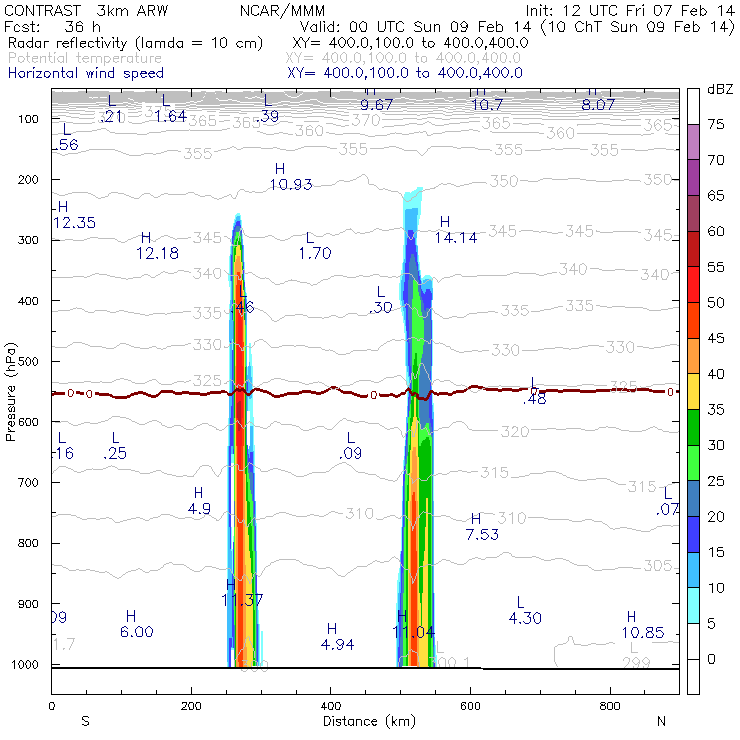Click the 'CONTRAST 3km ARW' title text
740x740 pixels.
(86, 10)
